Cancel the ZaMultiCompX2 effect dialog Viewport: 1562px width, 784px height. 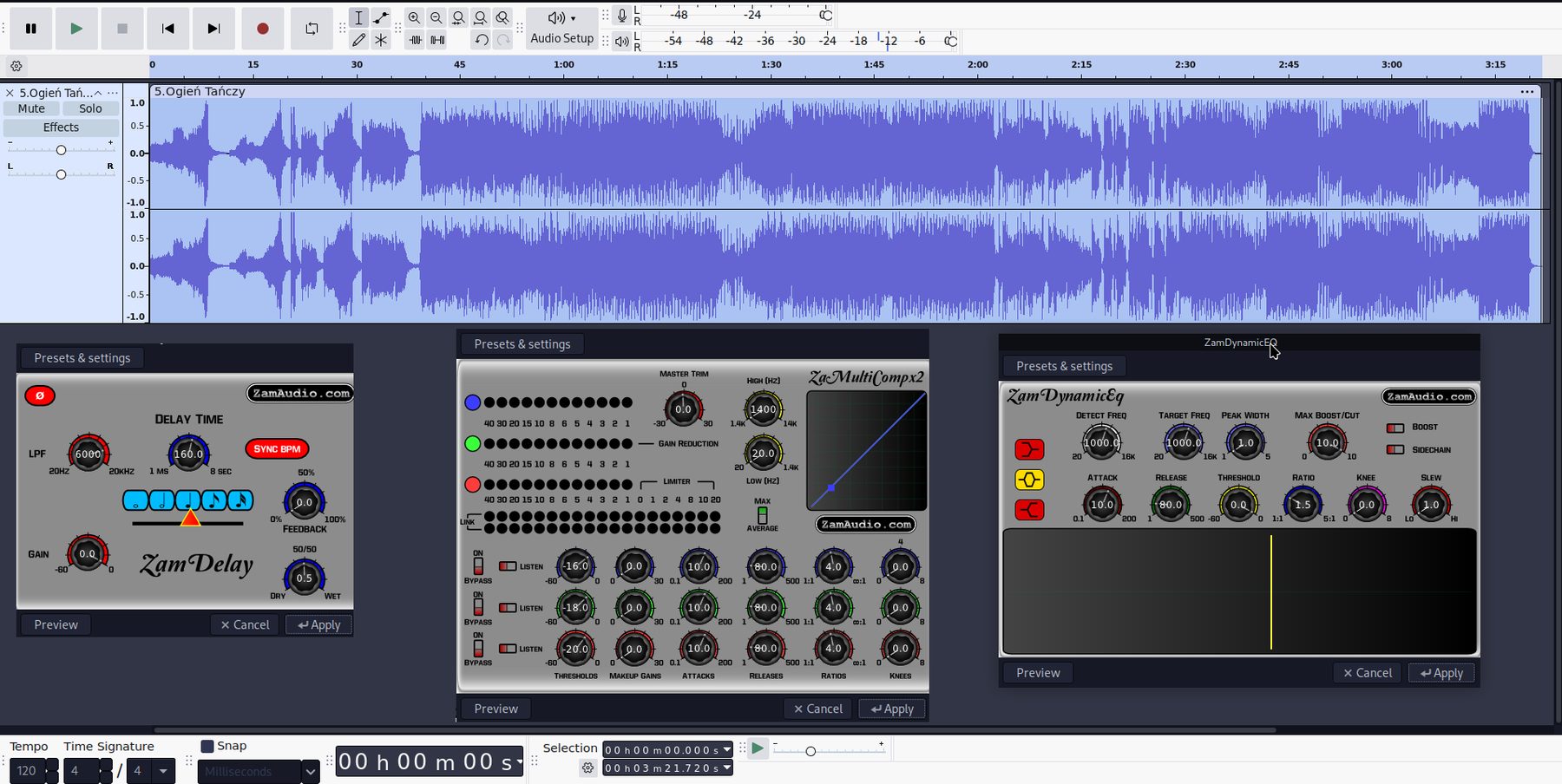[817, 709]
